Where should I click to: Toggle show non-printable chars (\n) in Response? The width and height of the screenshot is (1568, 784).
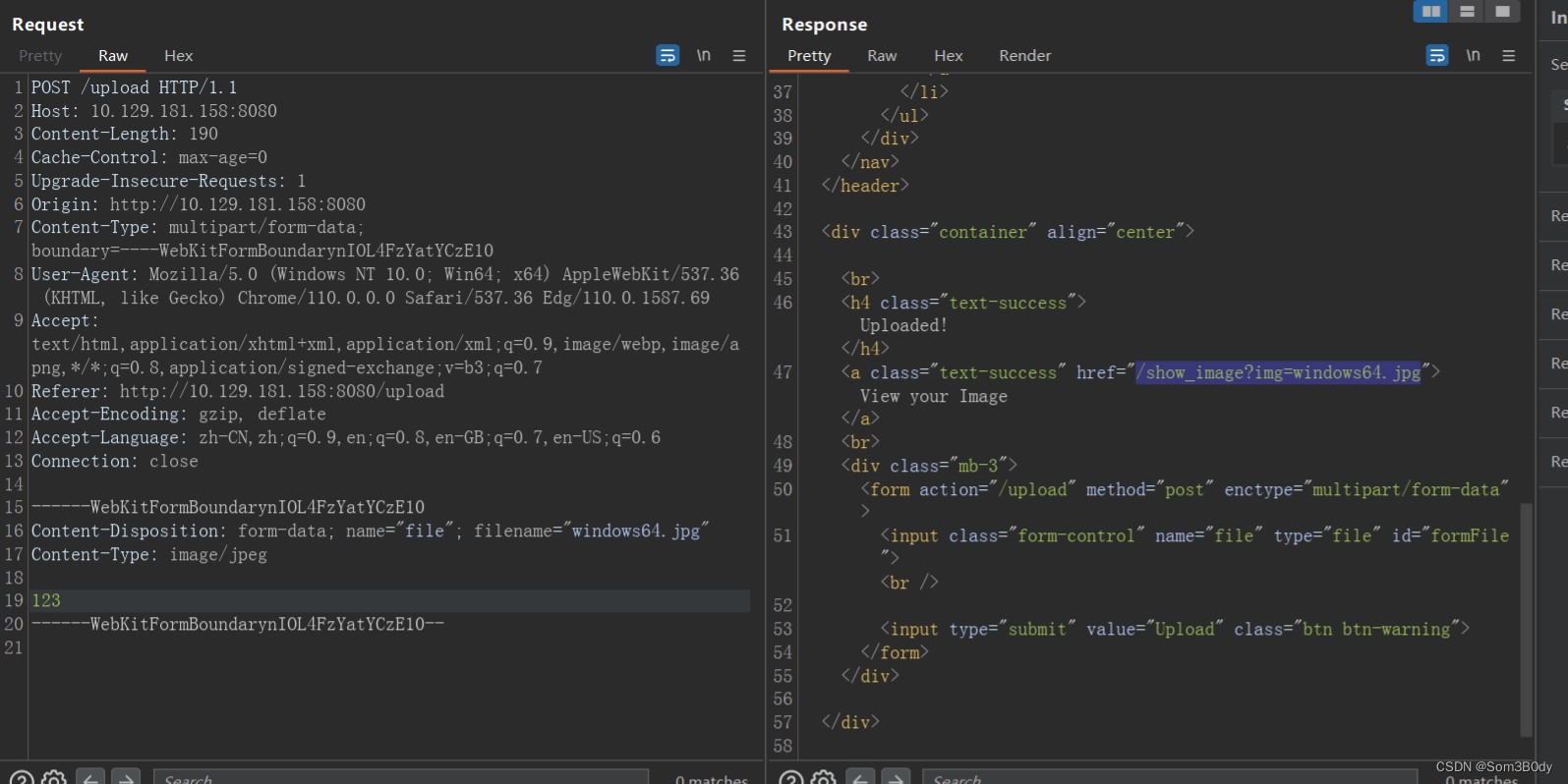click(1473, 56)
